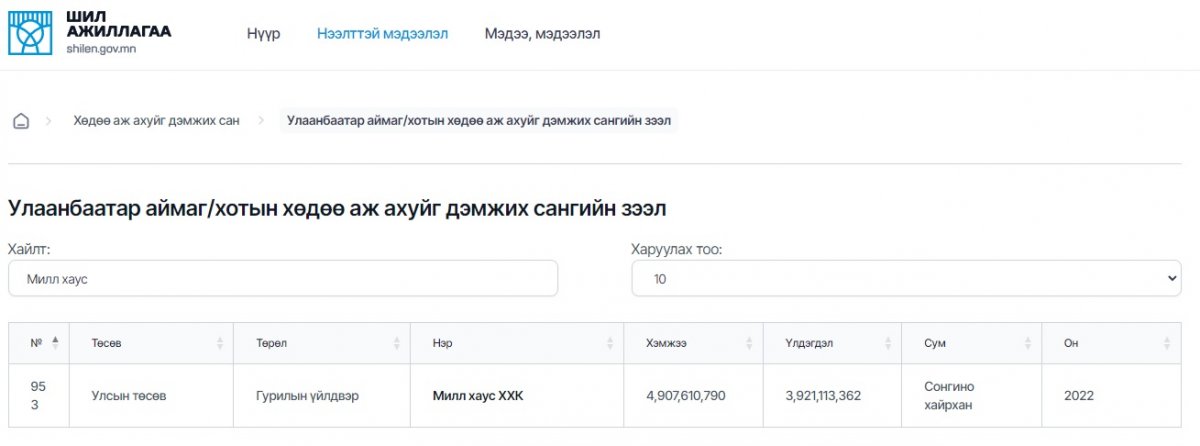The image size is (1200, 446).
Task: Open Хөдөө аж ахуйг дэмжих сан breadcrumb
Action: [156, 121]
